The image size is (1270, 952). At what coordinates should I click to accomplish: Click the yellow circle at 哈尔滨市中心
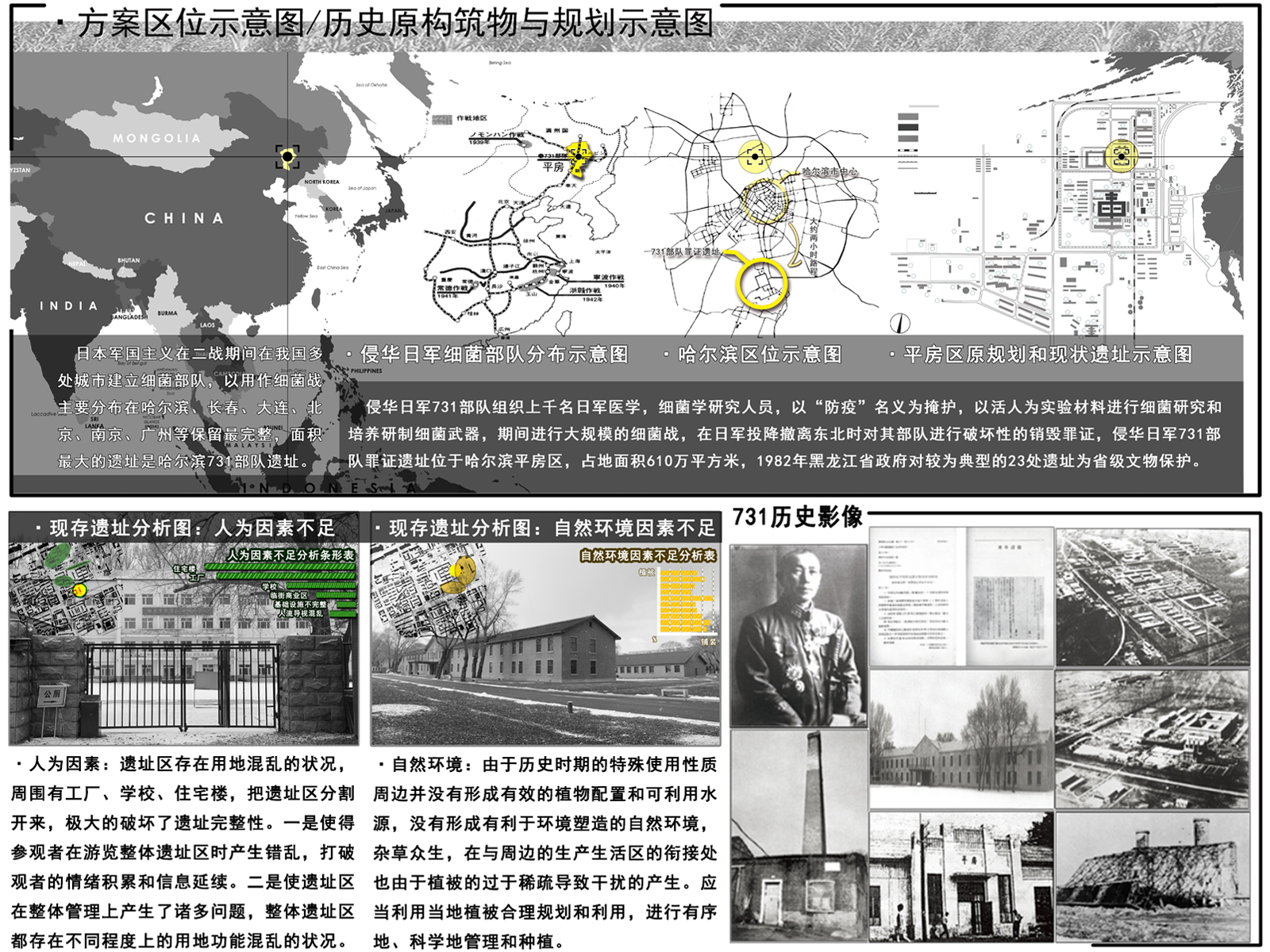pos(764,200)
